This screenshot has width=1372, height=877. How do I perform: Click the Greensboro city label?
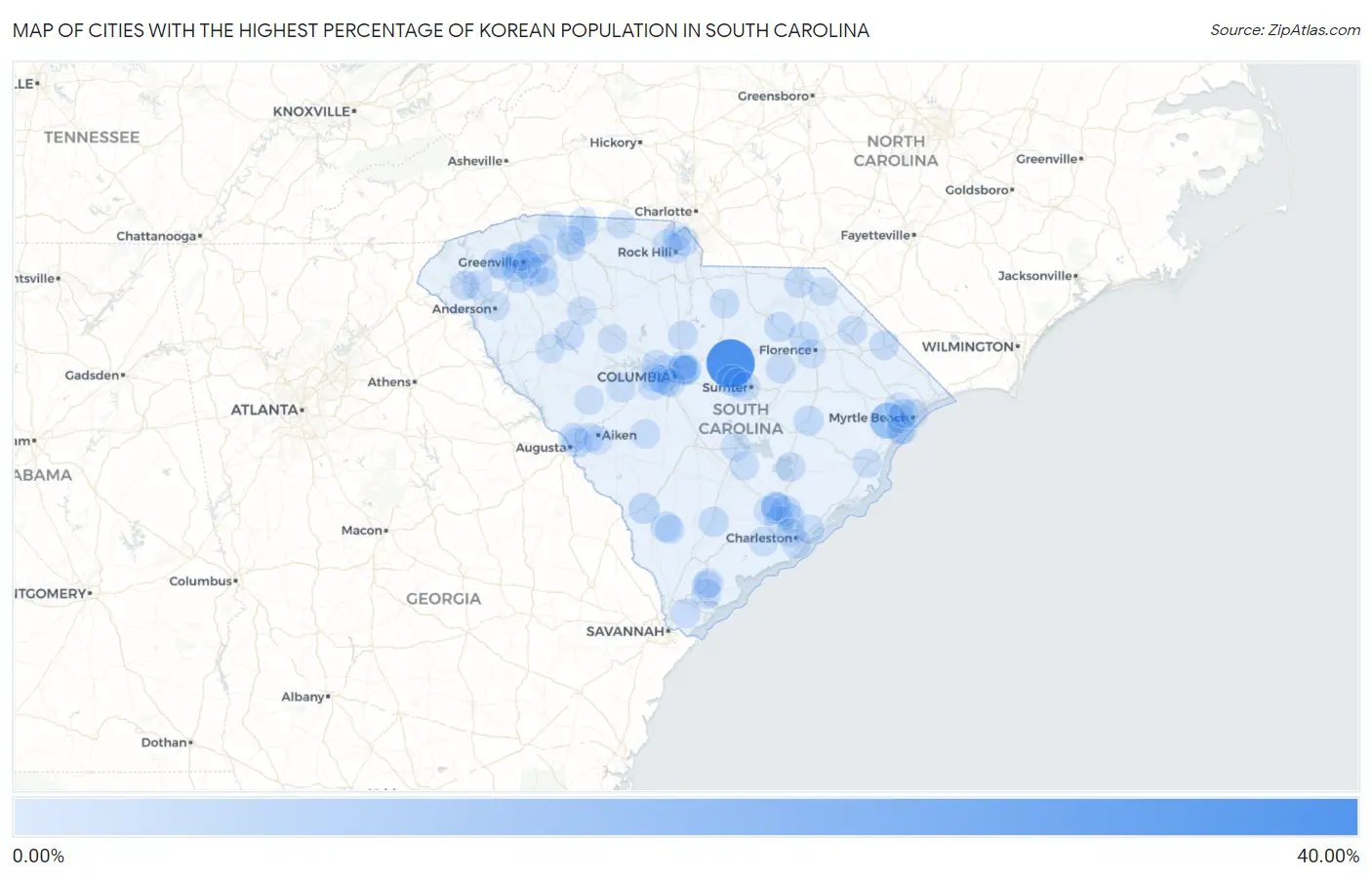click(x=774, y=97)
